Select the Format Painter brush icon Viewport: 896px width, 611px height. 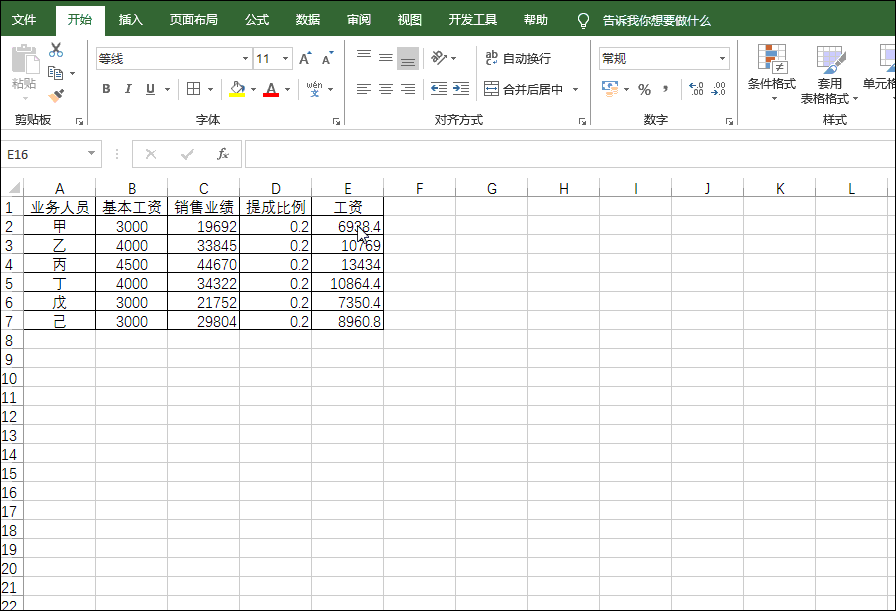[56, 95]
